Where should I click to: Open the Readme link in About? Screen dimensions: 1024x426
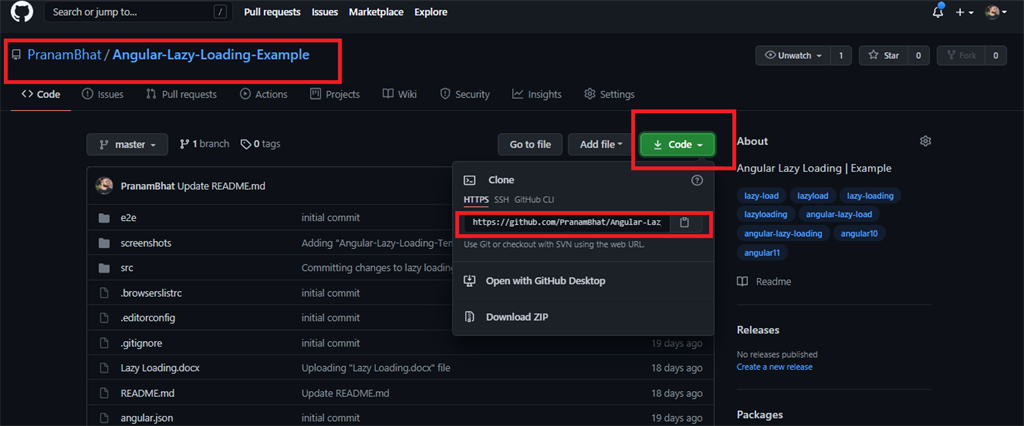[764, 282]
